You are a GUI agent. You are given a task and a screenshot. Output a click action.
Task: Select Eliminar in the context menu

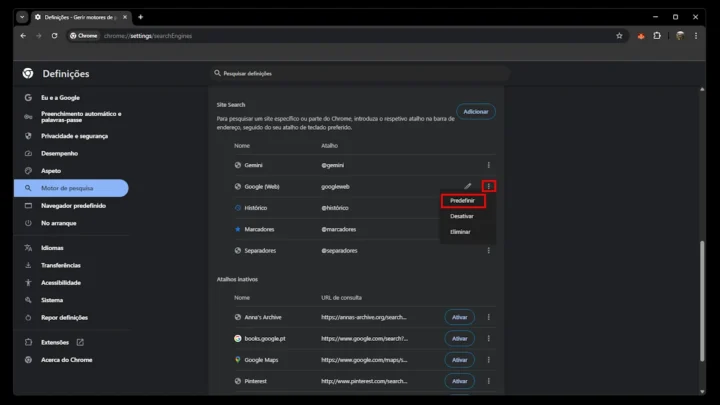[x=460, y=232]
